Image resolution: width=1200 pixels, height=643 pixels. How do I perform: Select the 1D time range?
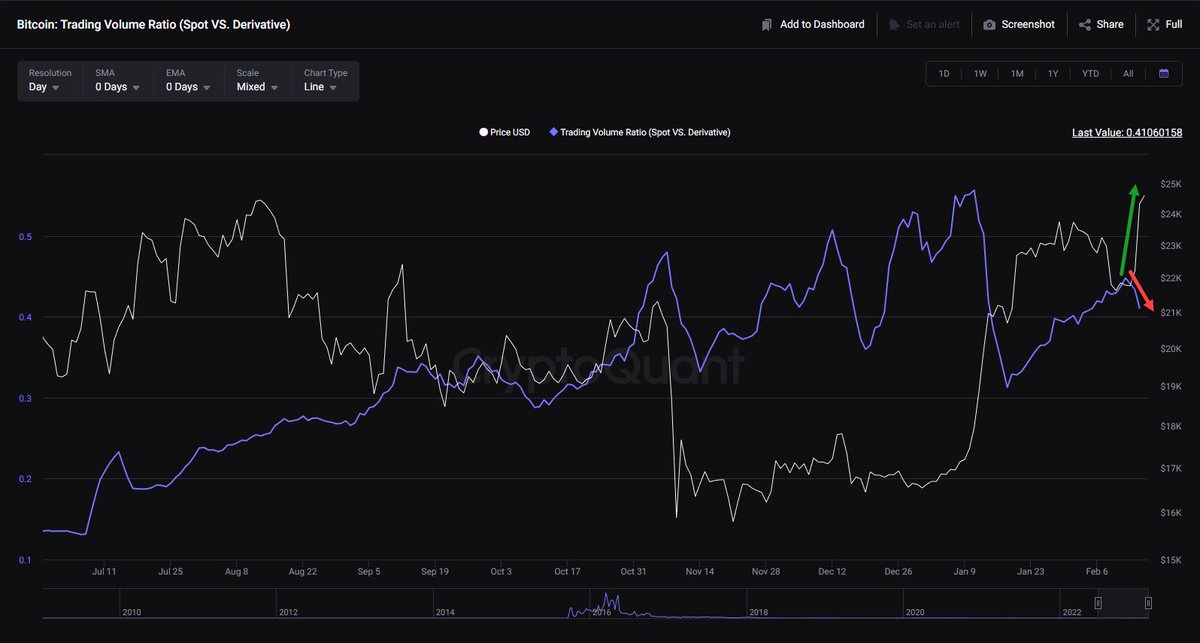(943, 74)
